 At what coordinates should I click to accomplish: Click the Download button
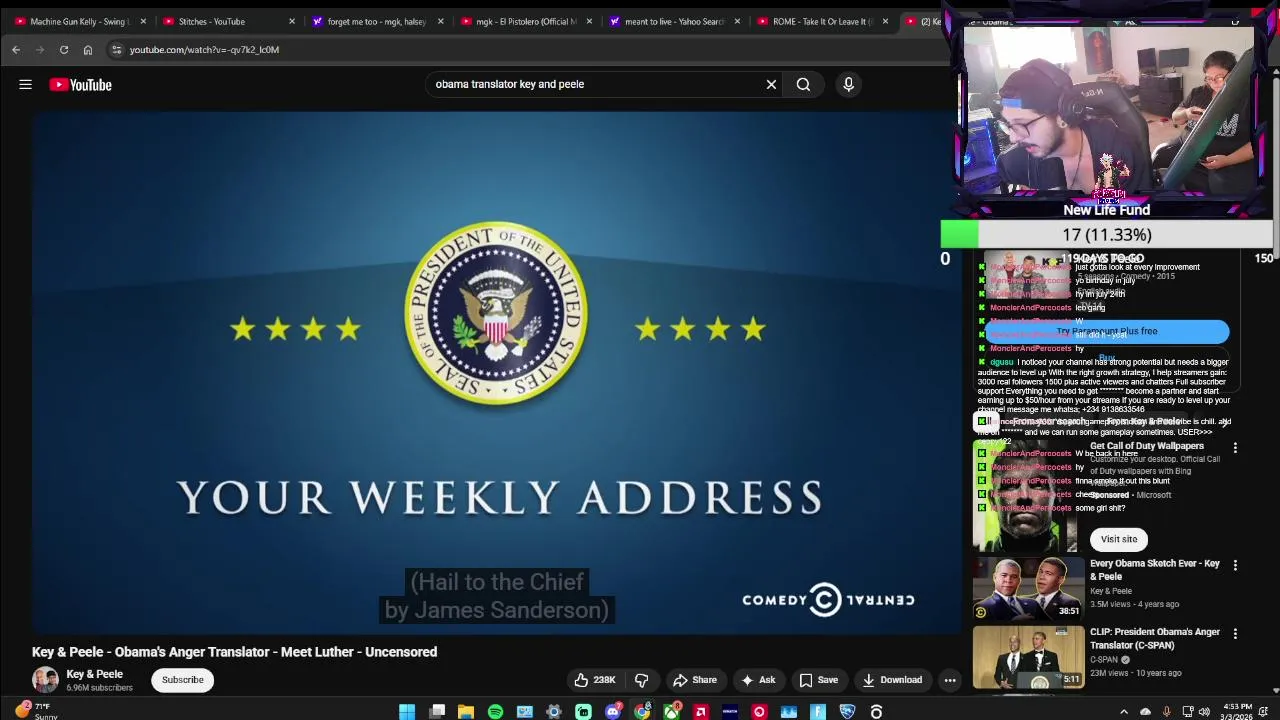[891, 680]
